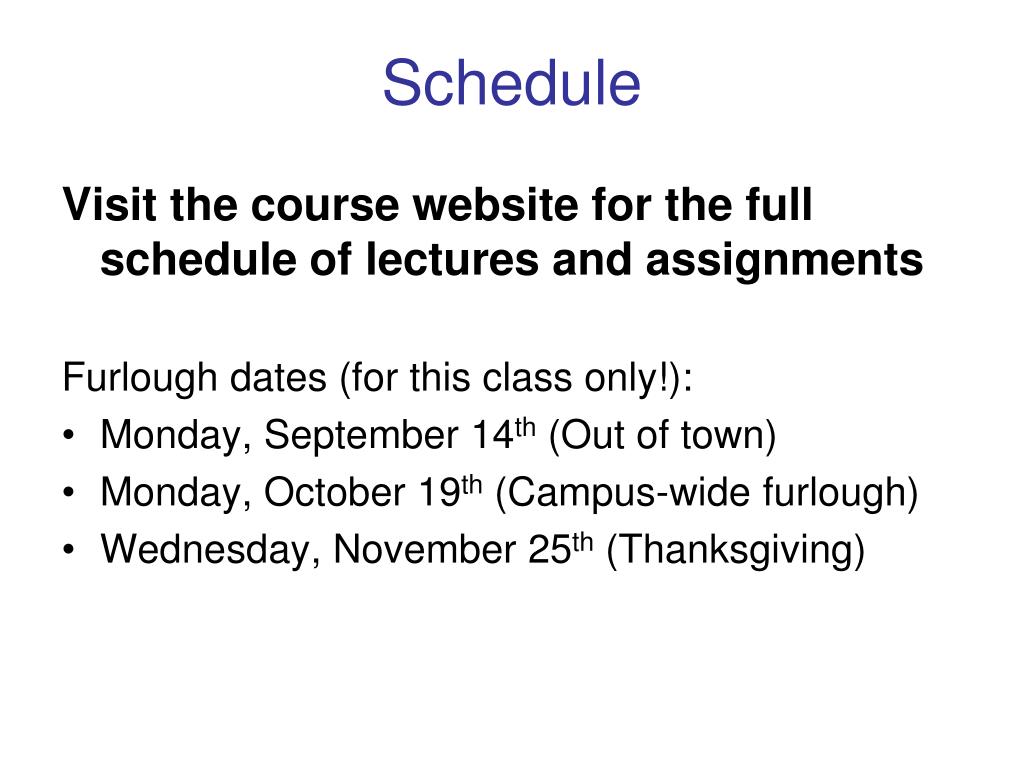
Task: Click the Schedule slide title
Action: pyautogui.click(x=511, y=82)
